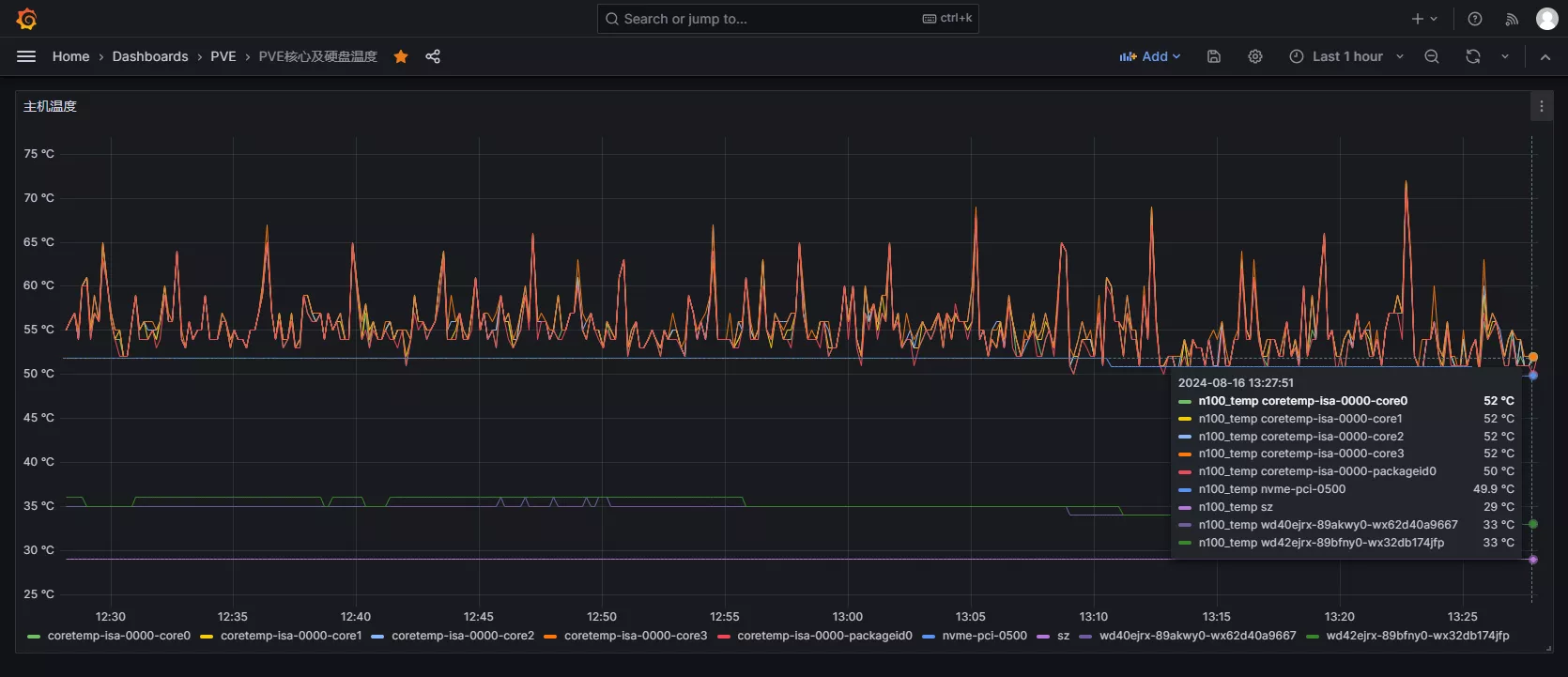Toggle coretemp-isa-0000-core0 series in legend

(x=118, y=636)
